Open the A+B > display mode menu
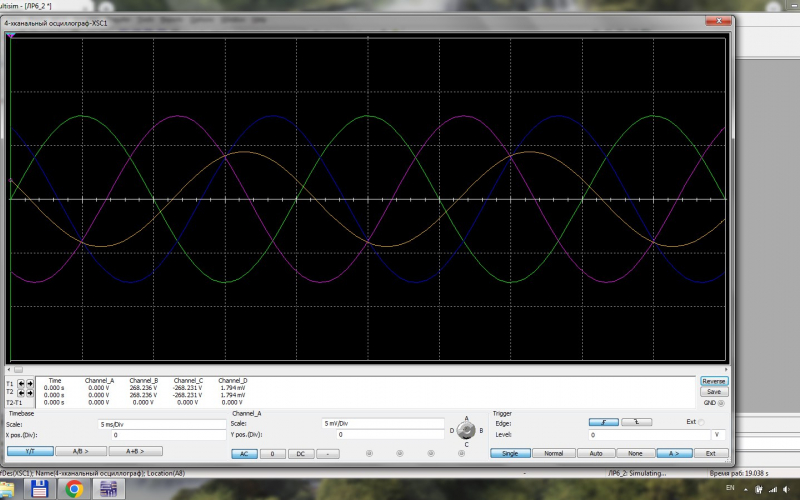This screenshot has height=500, width=800. click(136, 451)
